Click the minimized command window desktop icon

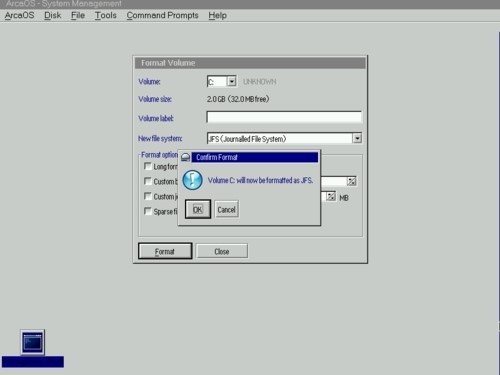click(32, 342)
